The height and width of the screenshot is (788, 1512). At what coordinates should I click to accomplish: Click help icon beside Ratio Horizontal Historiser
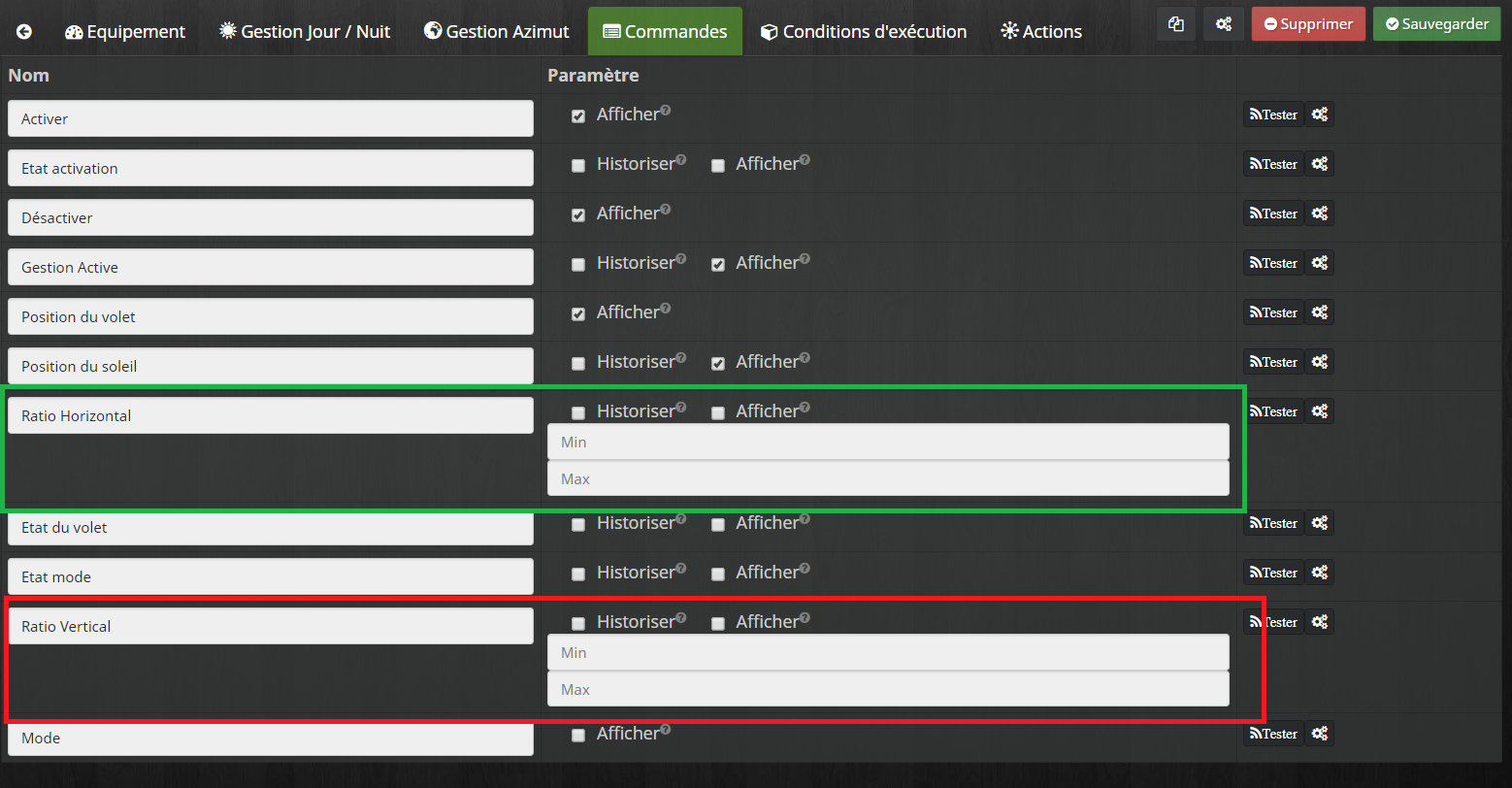pos(681,407)
